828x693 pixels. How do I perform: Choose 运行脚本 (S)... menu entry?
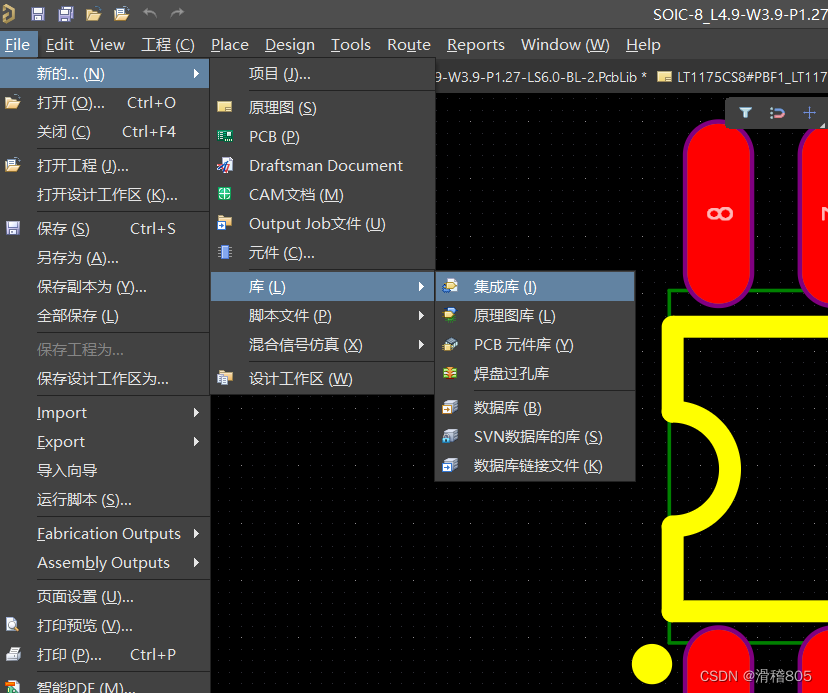pyautogui.click(x=105, y=500)
